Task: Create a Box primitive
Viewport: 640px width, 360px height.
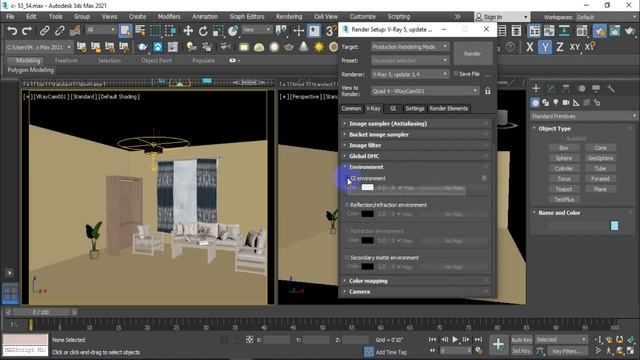Action: (564, 148)
